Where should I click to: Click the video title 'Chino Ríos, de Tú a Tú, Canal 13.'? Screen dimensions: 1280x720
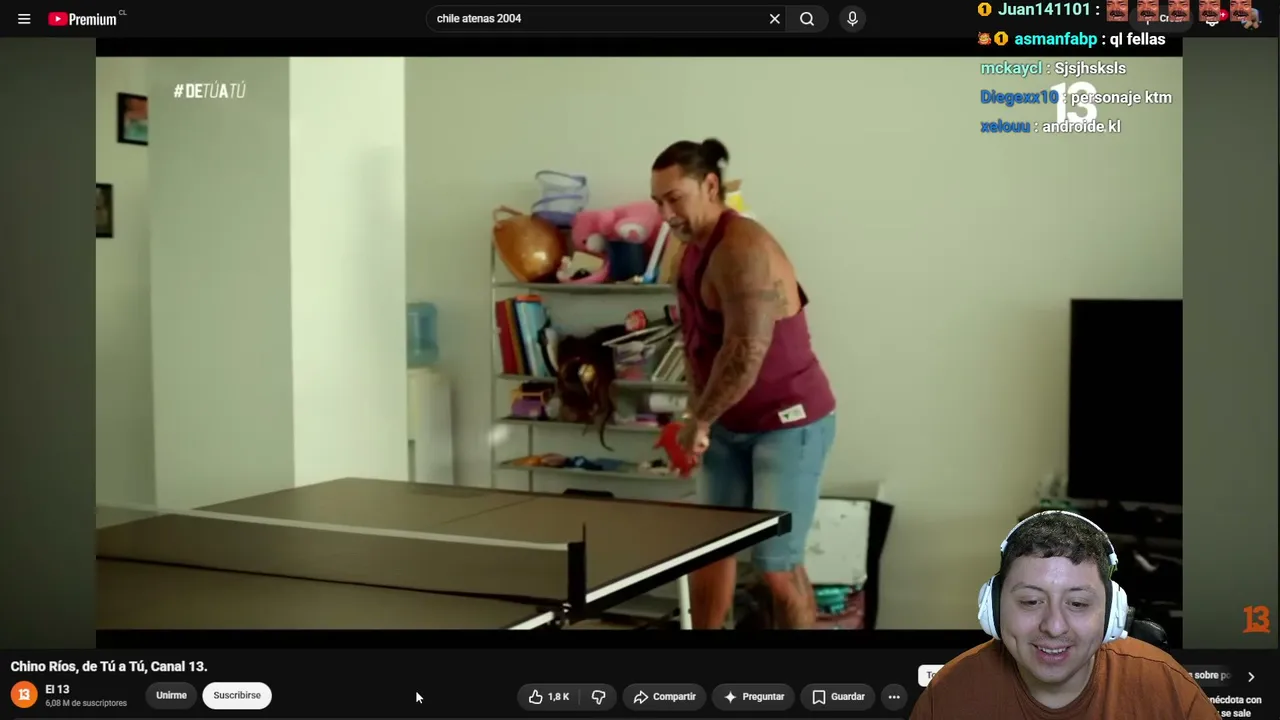(x=109, y=666)
